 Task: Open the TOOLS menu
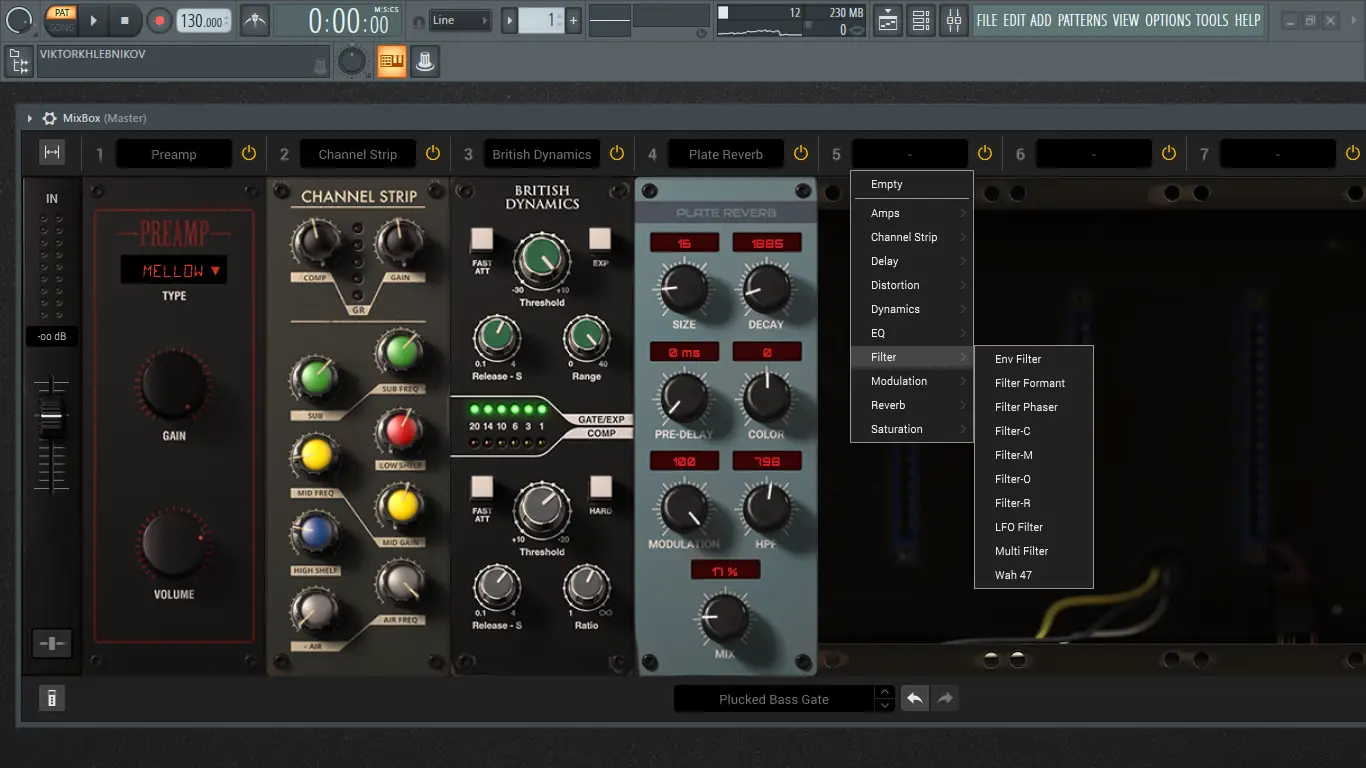tap(1212, 20)
